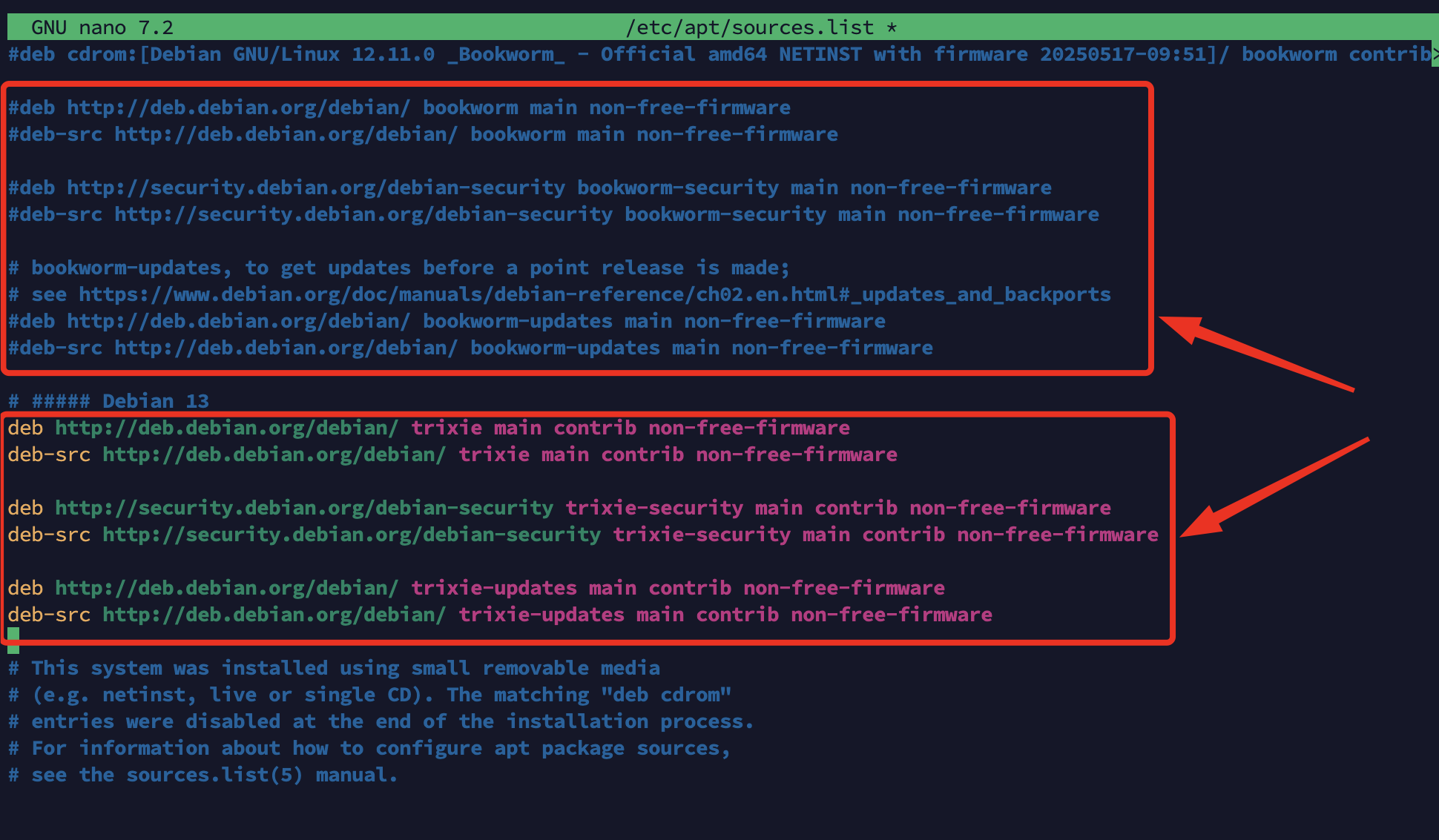
Task: Click the commented cdrom line at the top
Action: pyautogui.click(x=719, y=54)
